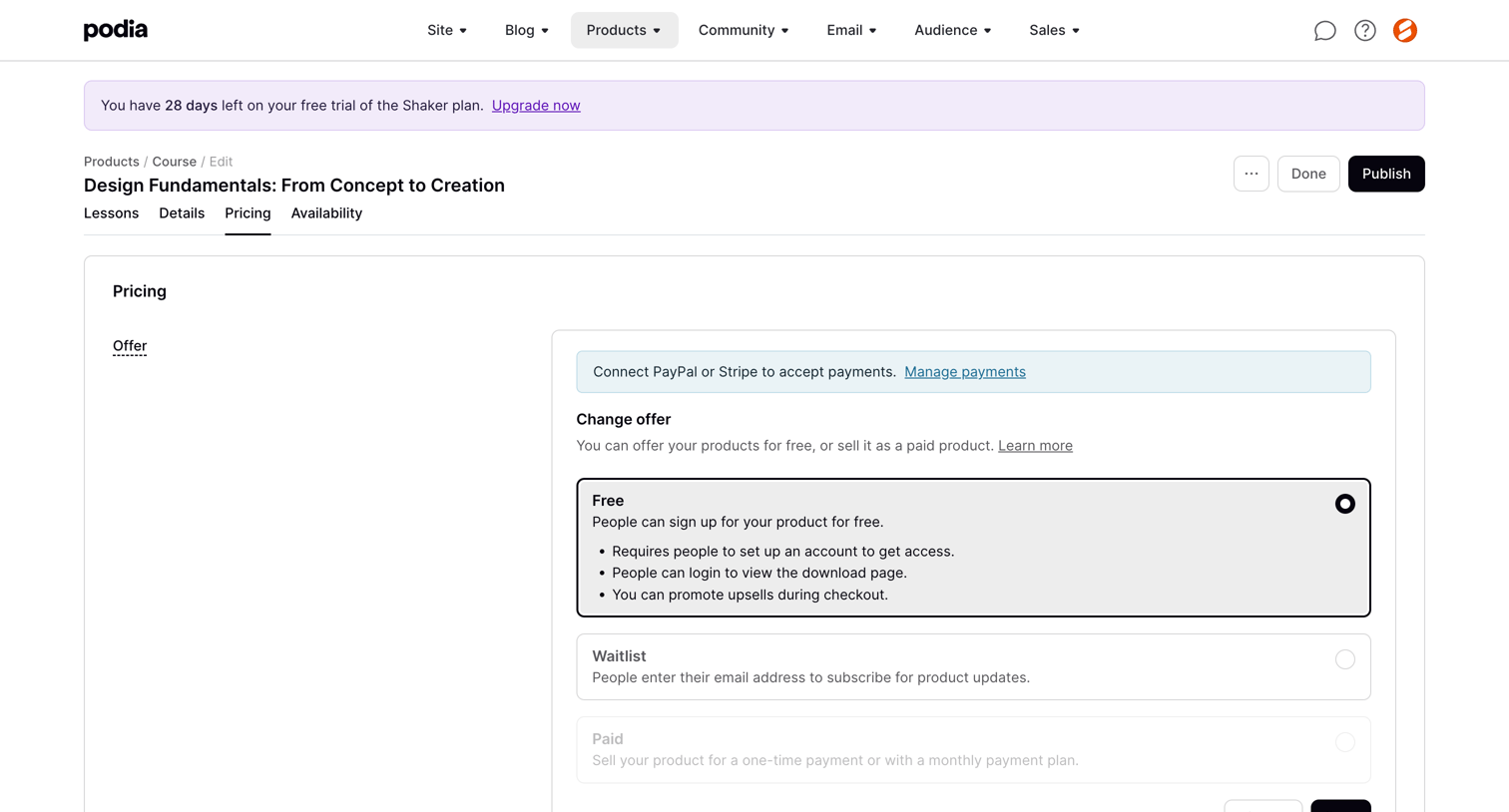Select the Waitlist offer radio button
This screenshot has width=1509, height=812.
click(1345, 659)
